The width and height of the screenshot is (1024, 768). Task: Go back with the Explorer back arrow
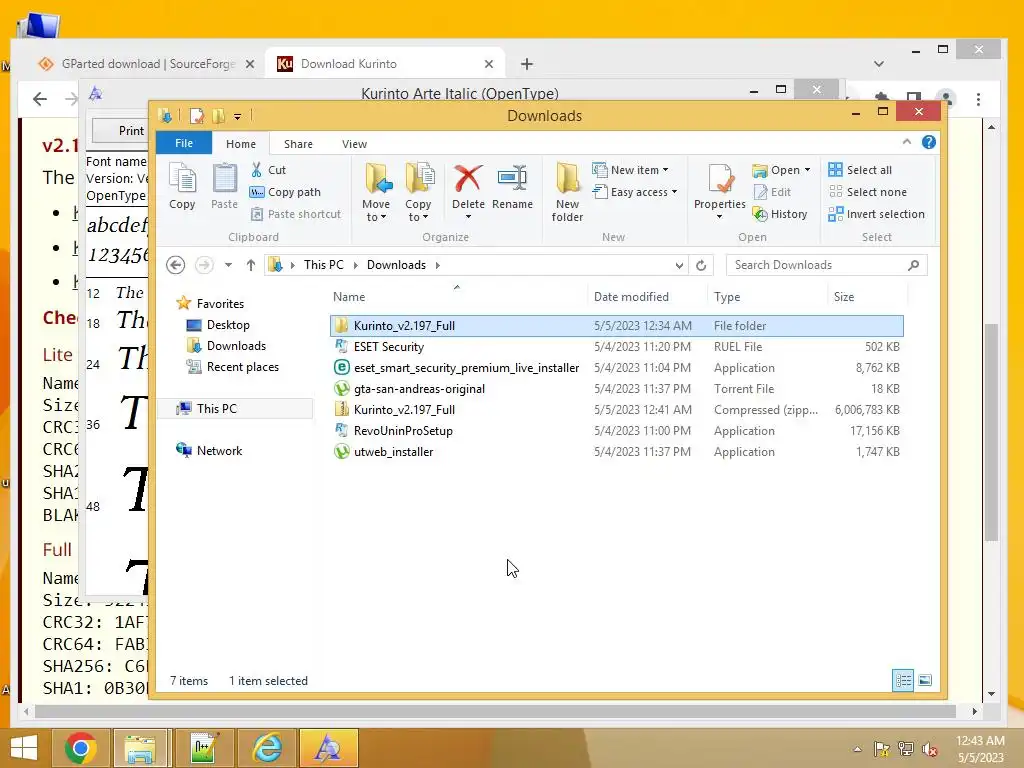pos(175,264)
